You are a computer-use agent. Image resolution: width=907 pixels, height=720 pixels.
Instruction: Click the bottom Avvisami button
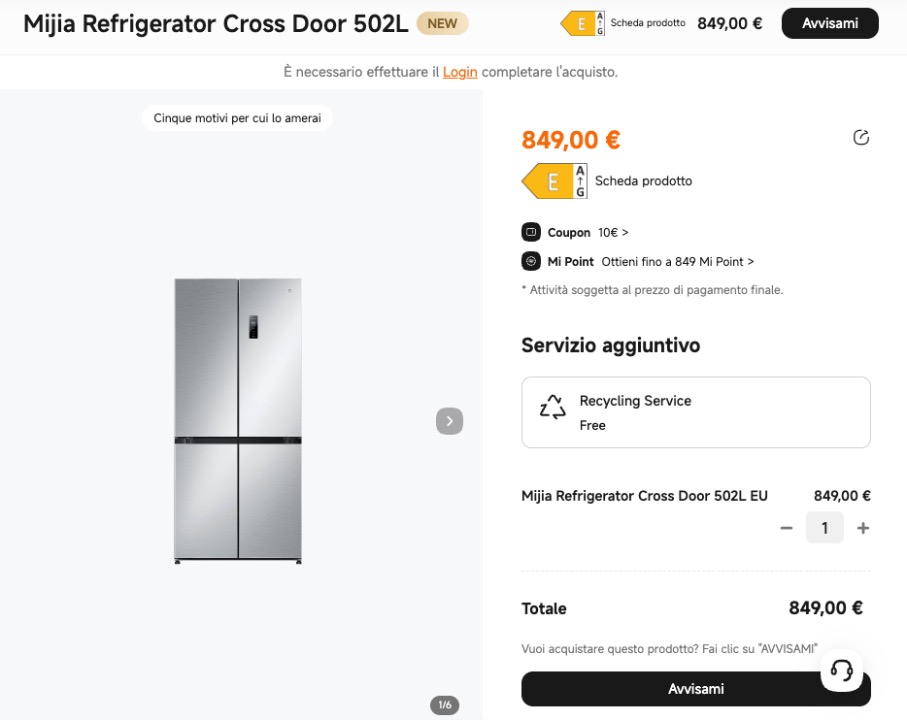coord(696,688)
